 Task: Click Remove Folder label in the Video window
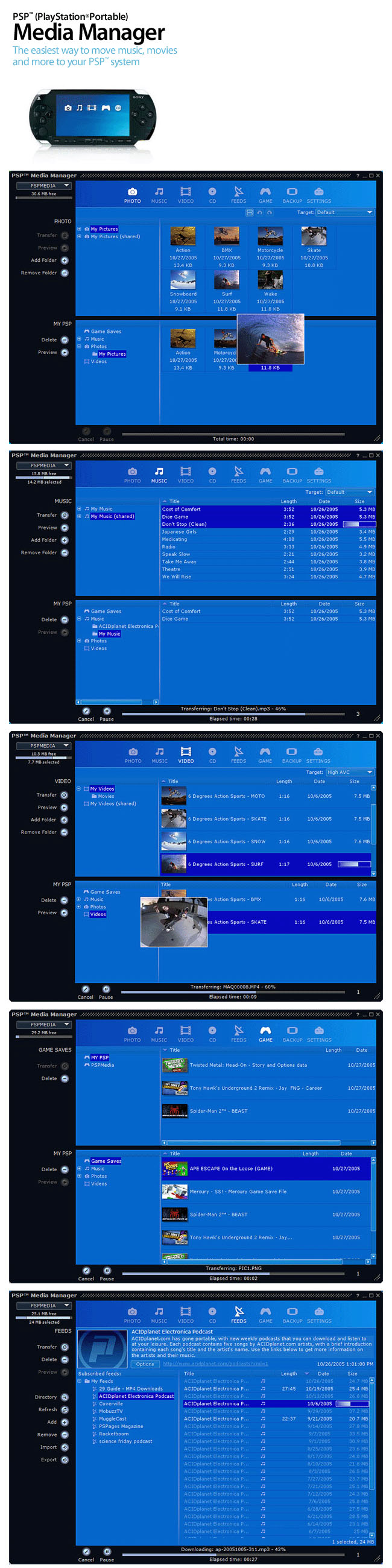click(39, 832)
